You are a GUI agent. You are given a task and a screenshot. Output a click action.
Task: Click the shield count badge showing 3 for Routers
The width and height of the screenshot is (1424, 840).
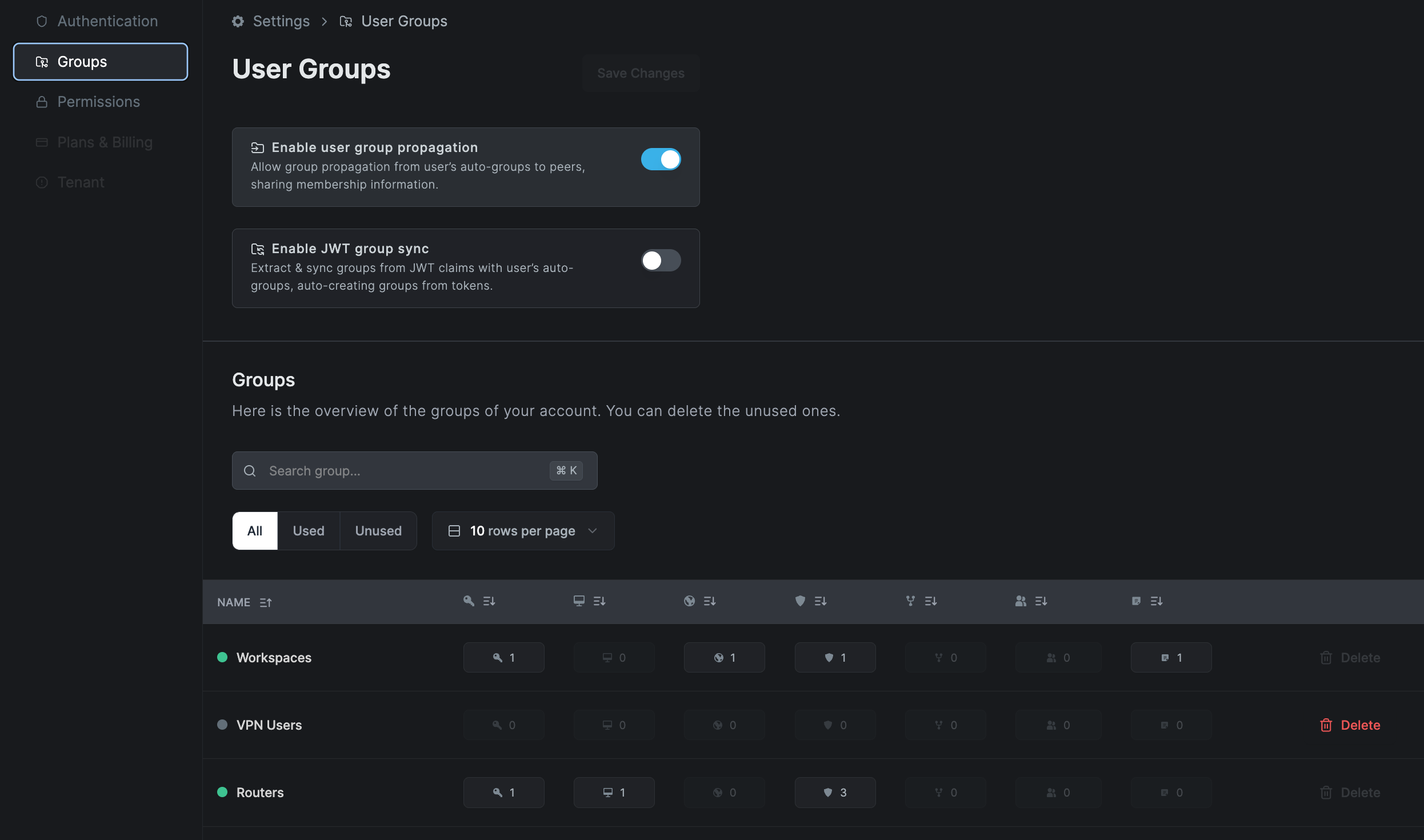click(834, 792)
